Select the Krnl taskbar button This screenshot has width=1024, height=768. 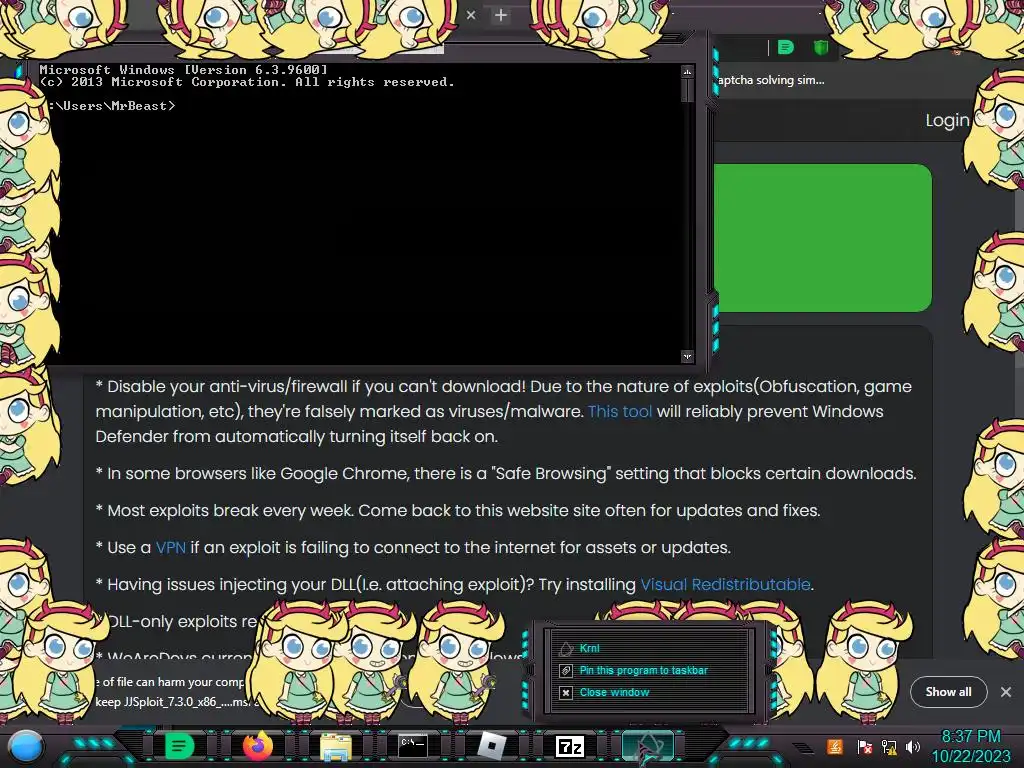(x=647, y=746)
